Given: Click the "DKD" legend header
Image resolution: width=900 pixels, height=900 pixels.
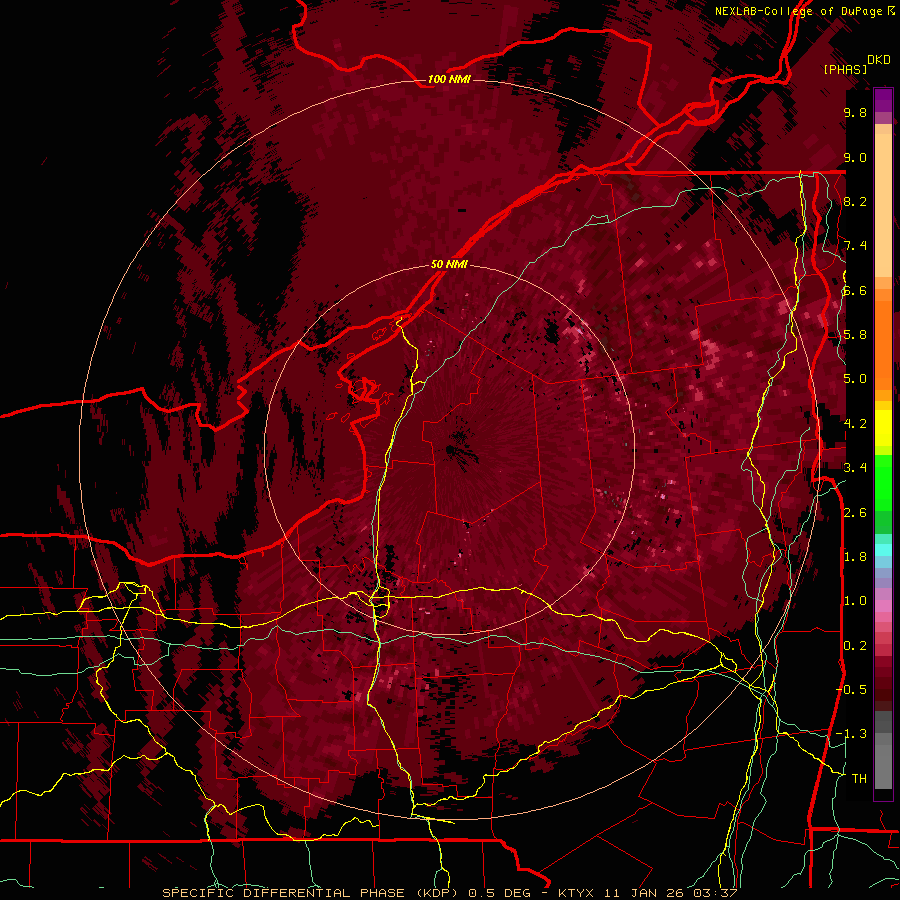Looking at the screenshot, I should tap(879, 60).
